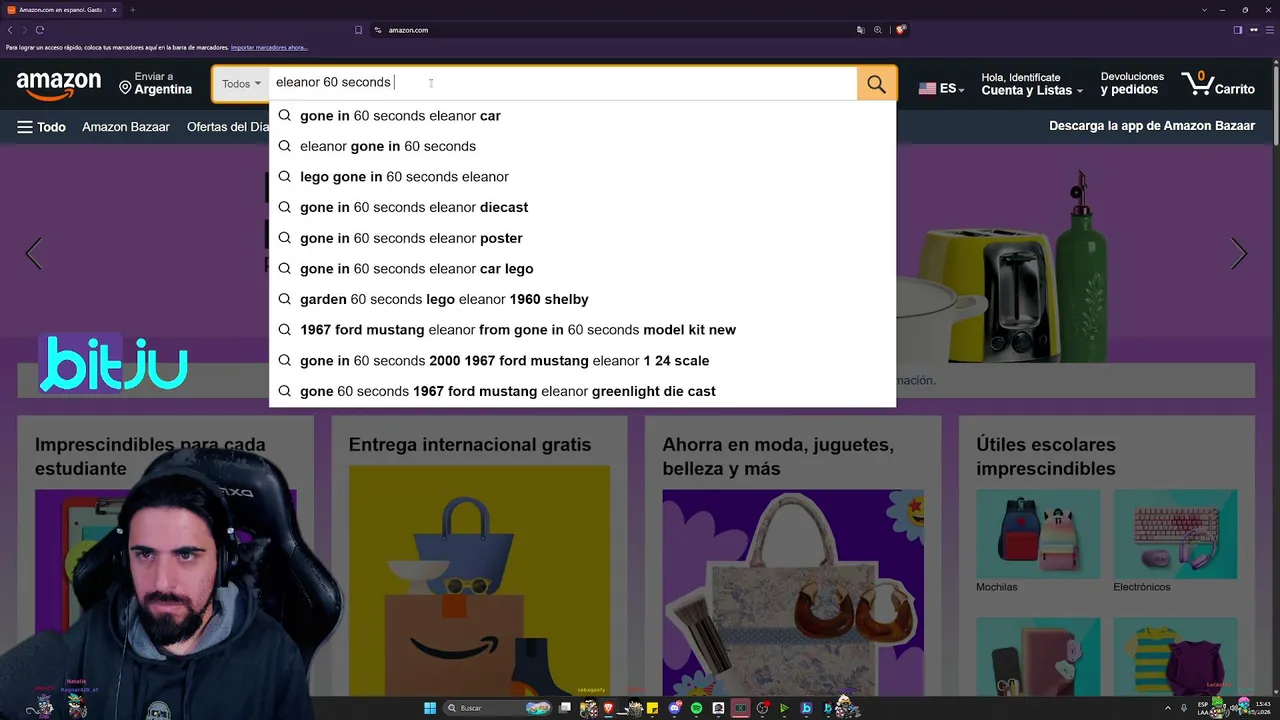Click the bookmark icon in address bar

(358, 30)
